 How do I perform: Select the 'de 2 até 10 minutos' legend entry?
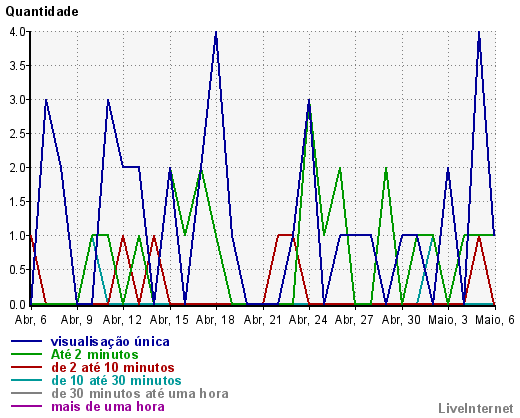(113, 367)
